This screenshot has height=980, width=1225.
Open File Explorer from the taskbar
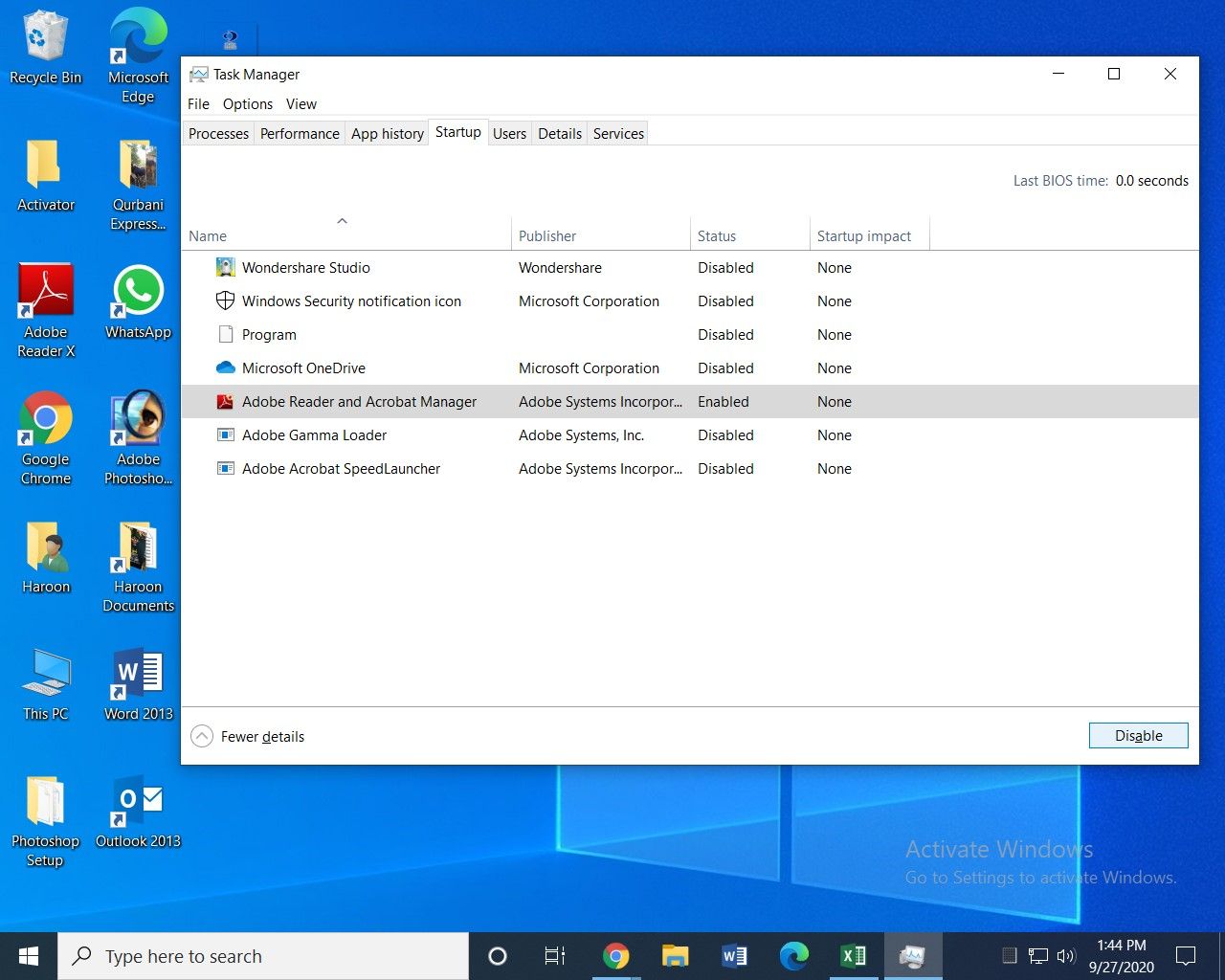(x=676, y=956)
